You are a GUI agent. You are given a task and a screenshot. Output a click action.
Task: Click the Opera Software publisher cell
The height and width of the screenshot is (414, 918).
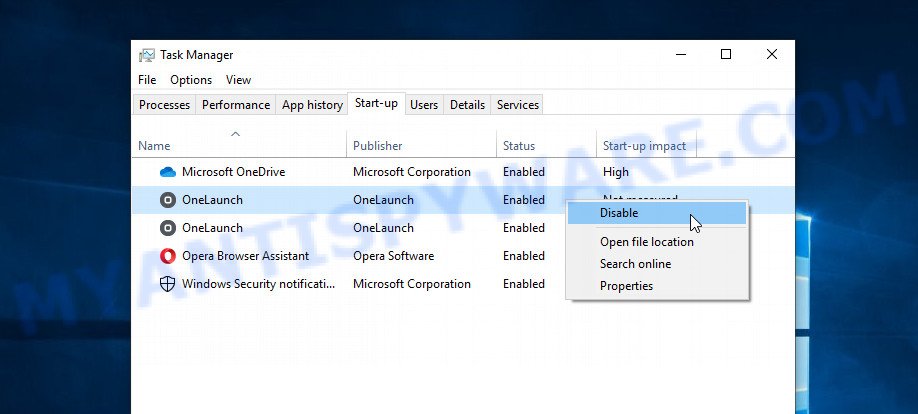393,256
